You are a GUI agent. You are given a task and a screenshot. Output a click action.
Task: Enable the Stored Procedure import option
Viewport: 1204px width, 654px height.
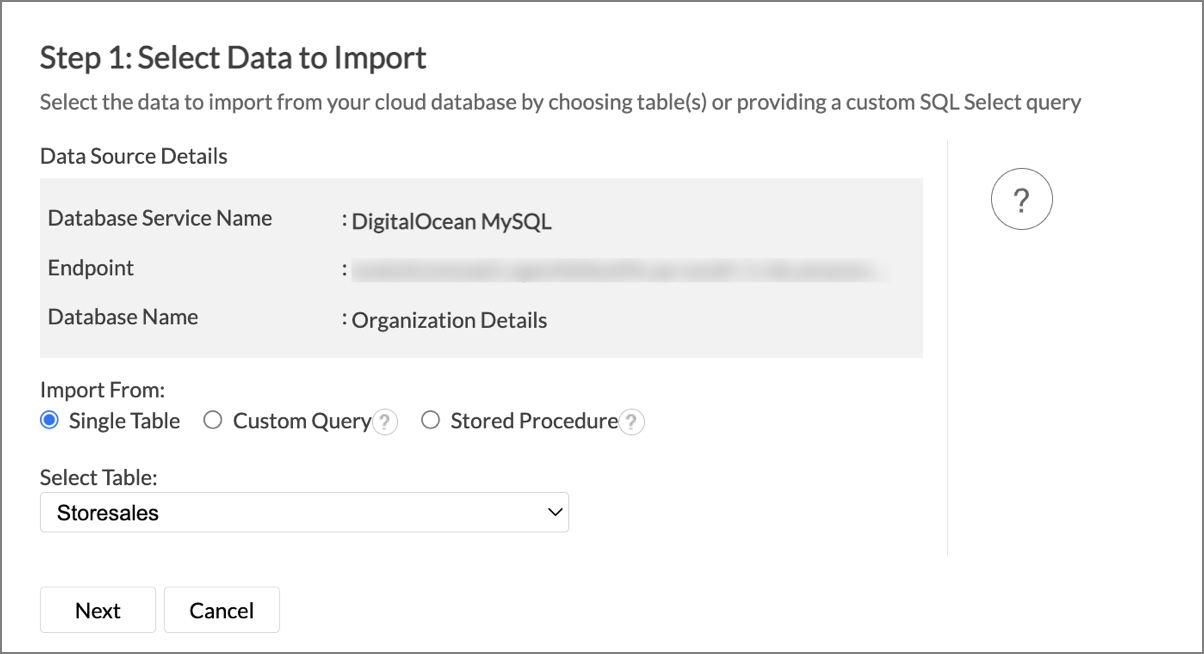click(x=431, y=421)
